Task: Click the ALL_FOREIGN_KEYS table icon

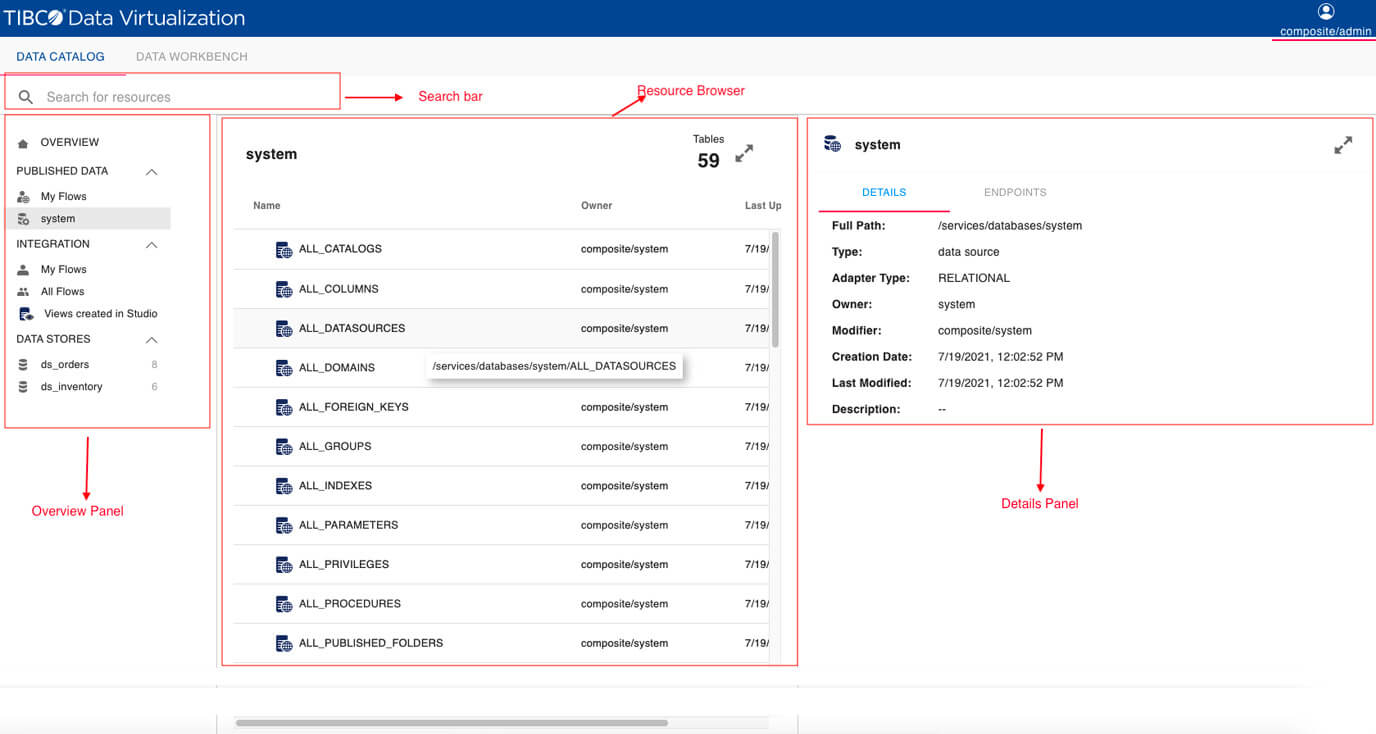Action: click(x=284, y=407)
